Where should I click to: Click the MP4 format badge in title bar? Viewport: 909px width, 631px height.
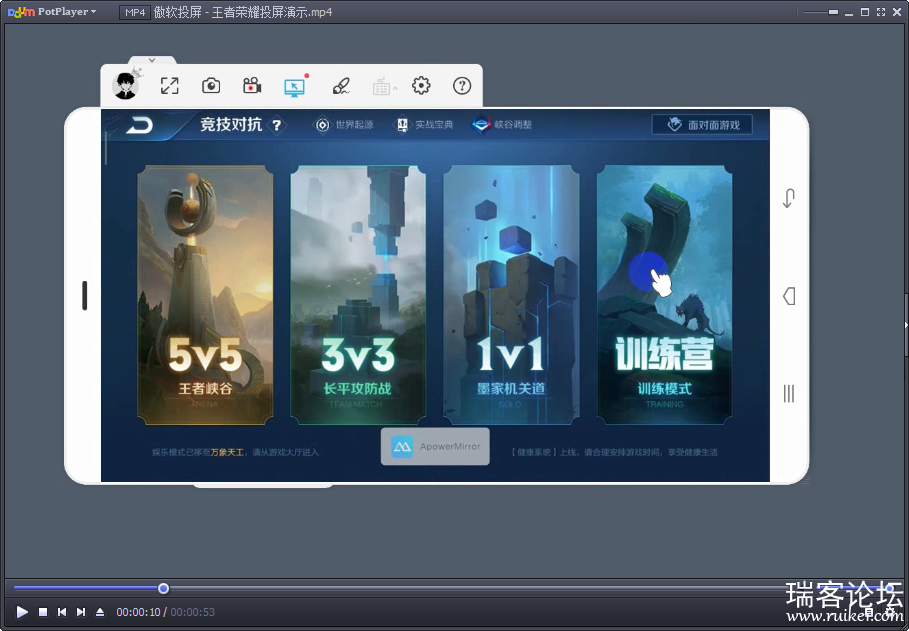pyautogui.click(x=134, y=12)
